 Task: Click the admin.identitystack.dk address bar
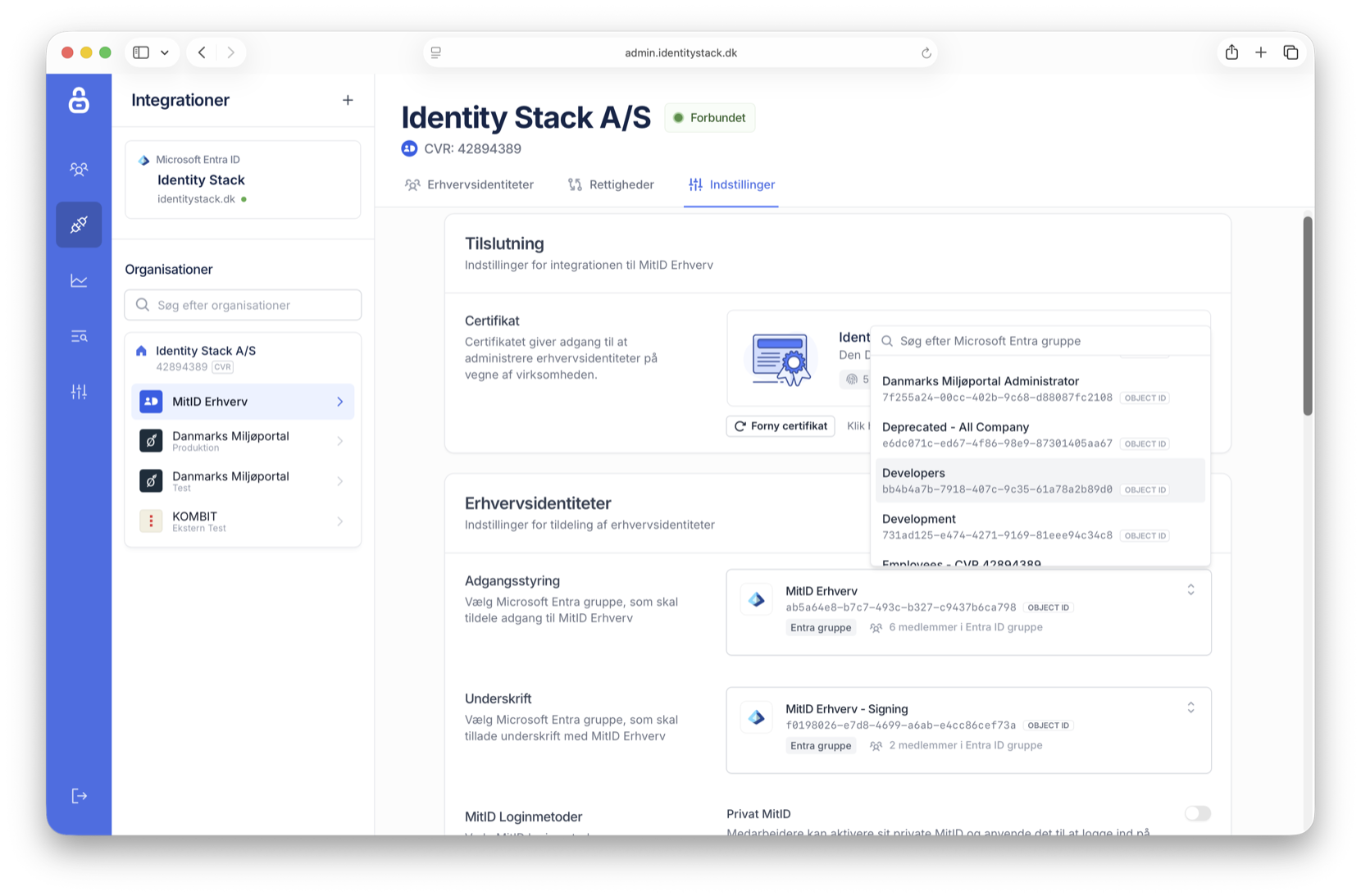click(x=680, y=52)
